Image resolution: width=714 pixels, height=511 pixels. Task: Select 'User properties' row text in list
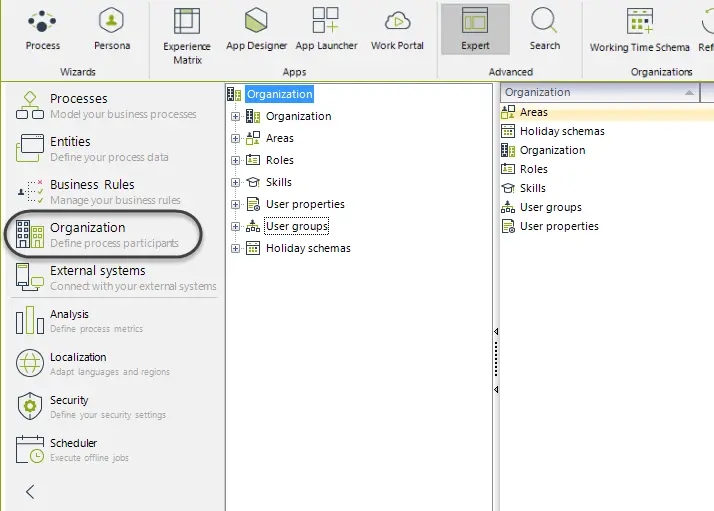(559, 226)
